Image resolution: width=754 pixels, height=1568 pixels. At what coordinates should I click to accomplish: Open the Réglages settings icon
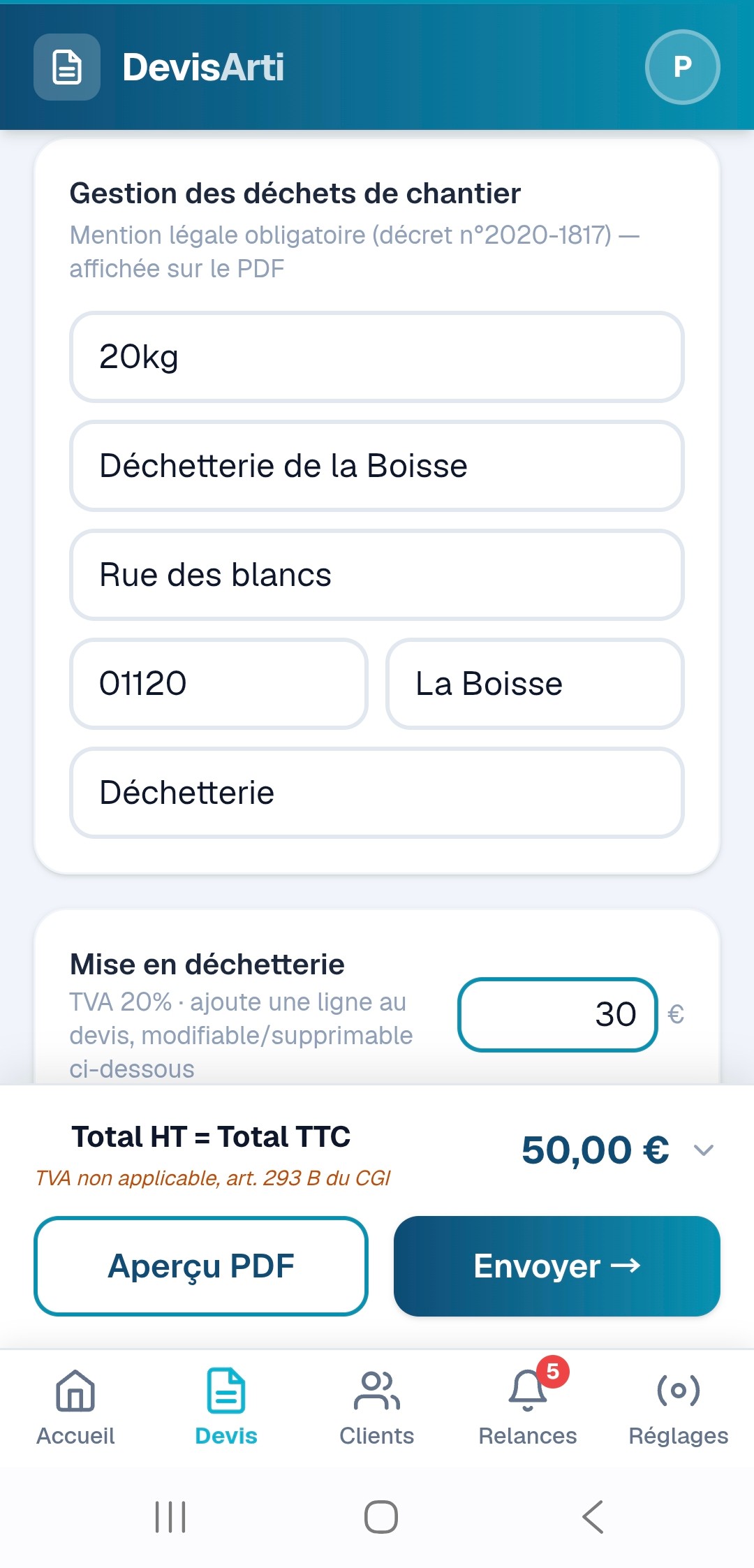click(679, 1390)
